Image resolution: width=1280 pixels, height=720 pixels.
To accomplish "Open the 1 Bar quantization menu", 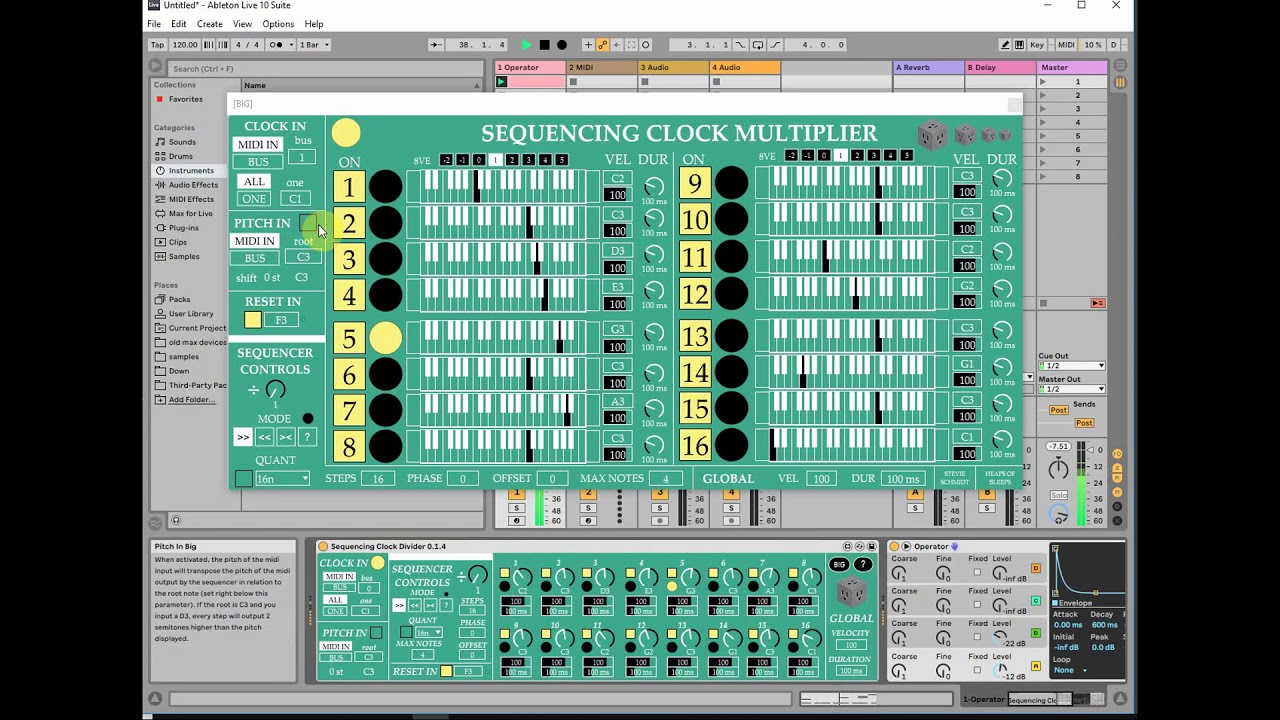I will (x=314, y=45).
